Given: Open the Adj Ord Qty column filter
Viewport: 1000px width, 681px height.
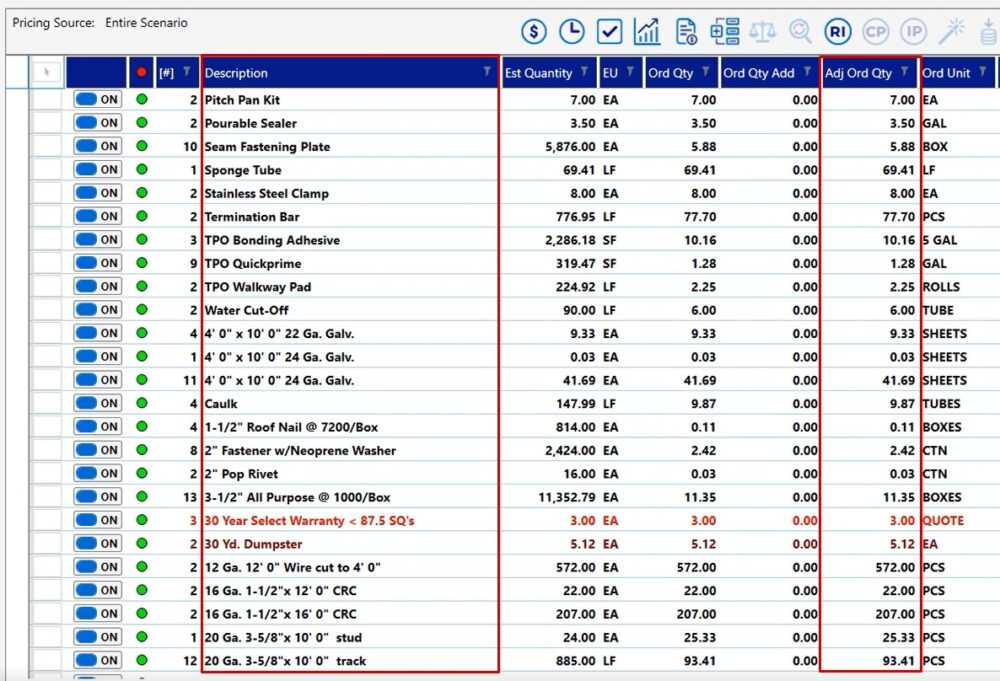Looking at the screenshot, I should click(x=904, y=72).
